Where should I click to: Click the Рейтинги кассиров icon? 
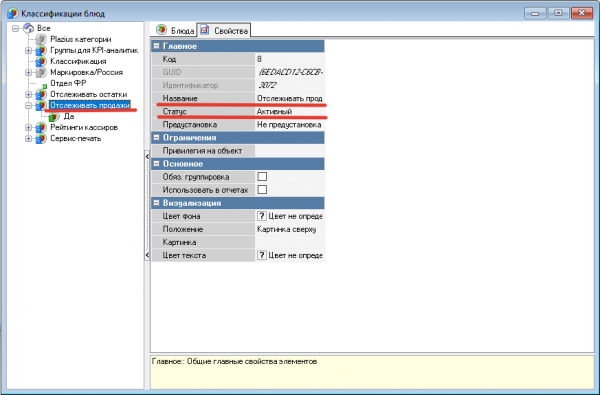coord(41,127)
